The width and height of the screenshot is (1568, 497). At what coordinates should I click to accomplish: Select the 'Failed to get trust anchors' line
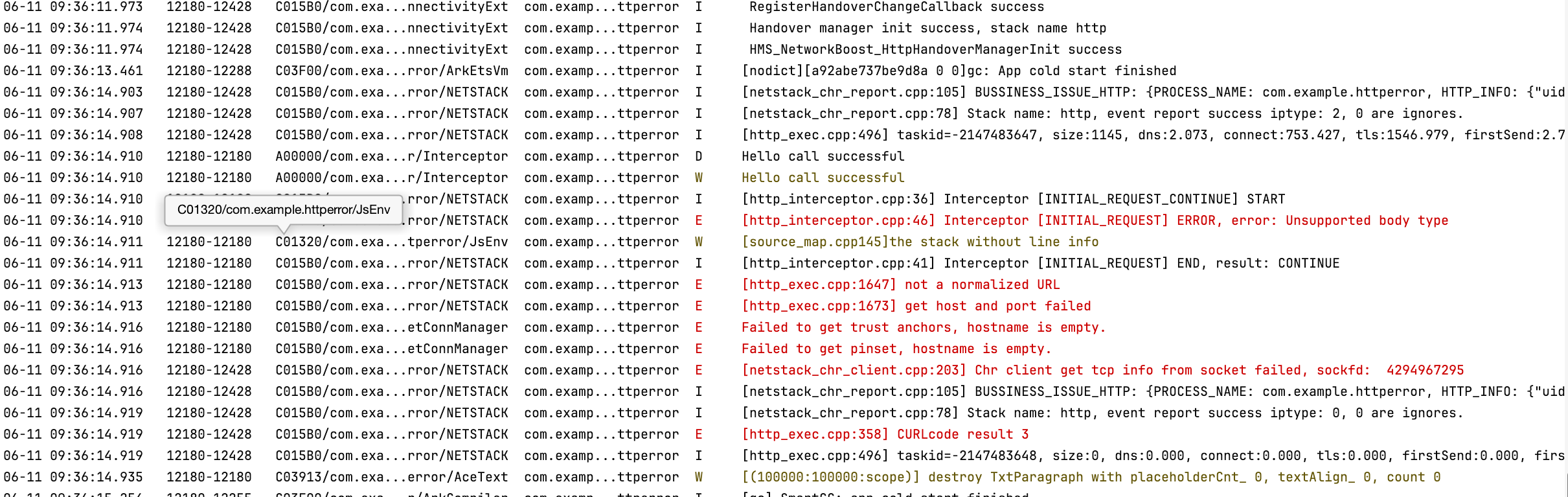click(924, 327)
